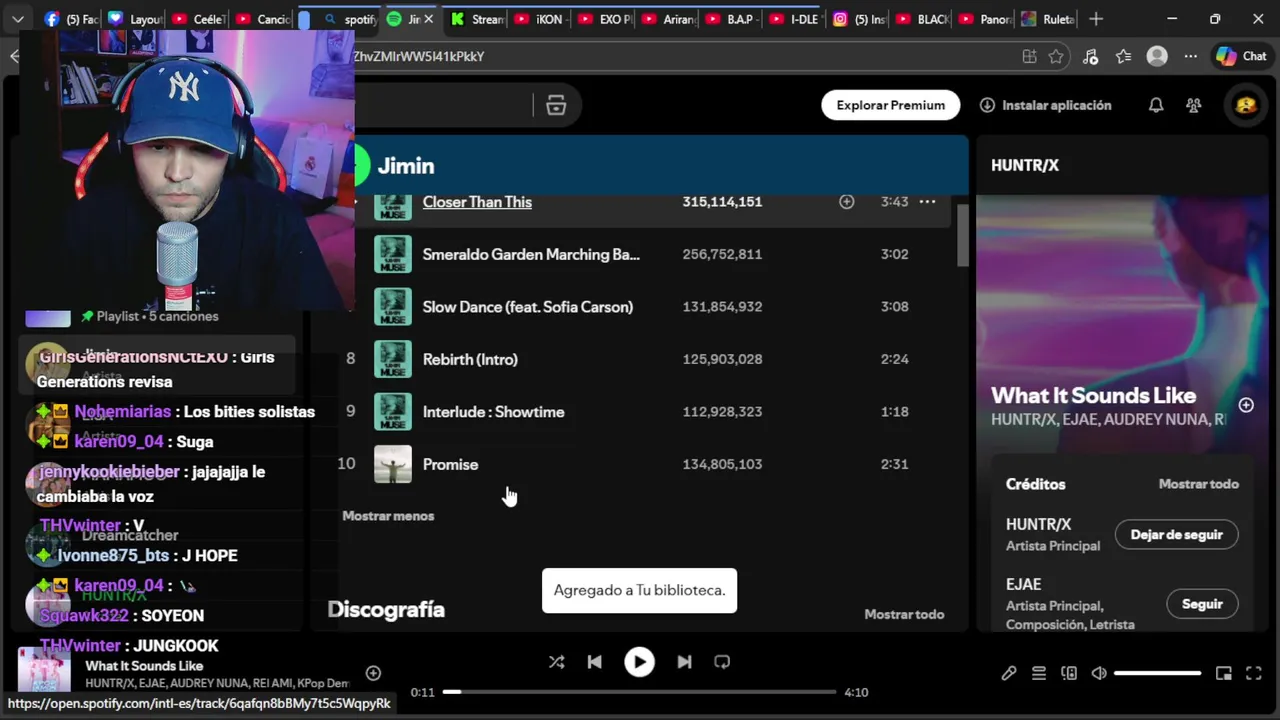Click Rebirth (Intro) album thumbnail

(393, 359)
